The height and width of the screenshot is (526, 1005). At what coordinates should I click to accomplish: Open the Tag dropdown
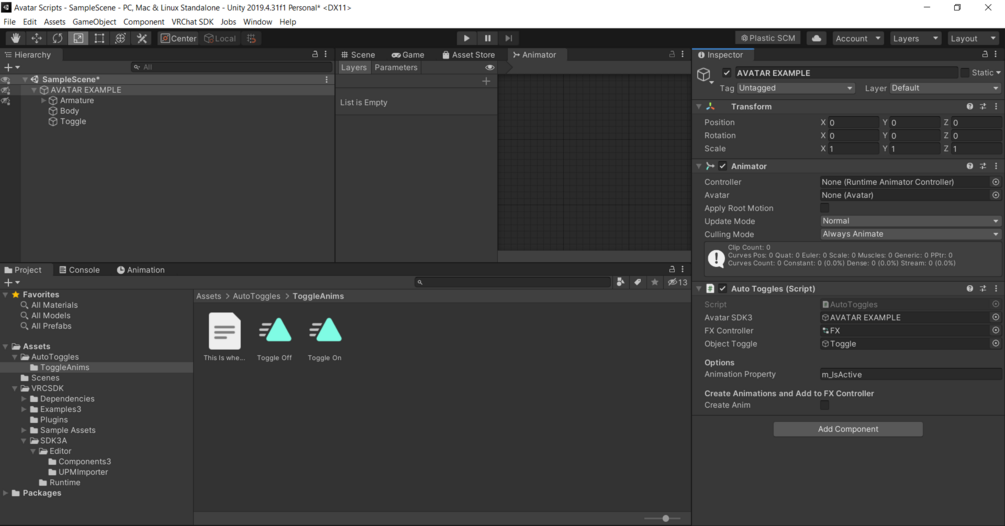[x=795, y=88]
